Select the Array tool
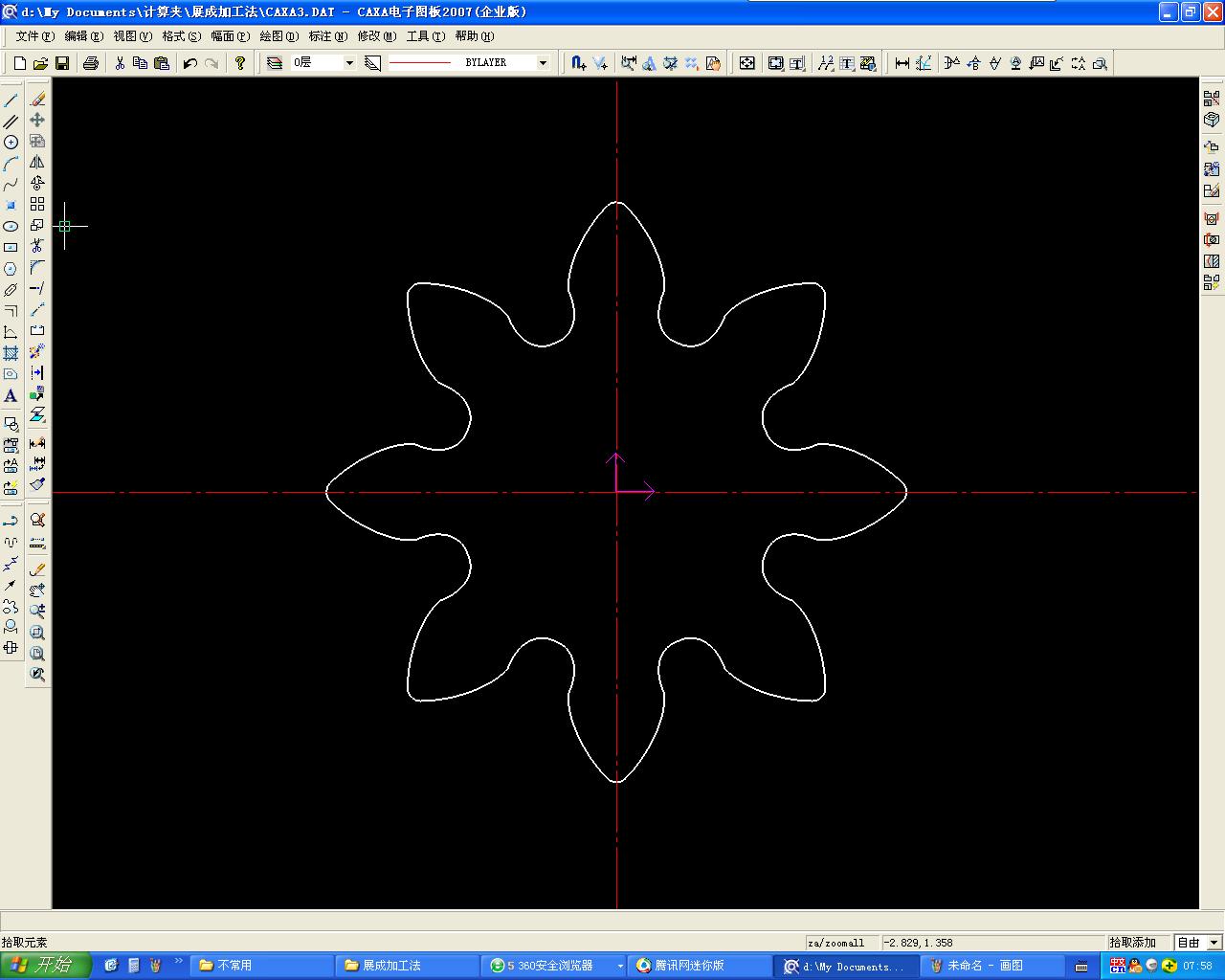1225x980 pixels. pyautogui.click(x=37, y=204)
